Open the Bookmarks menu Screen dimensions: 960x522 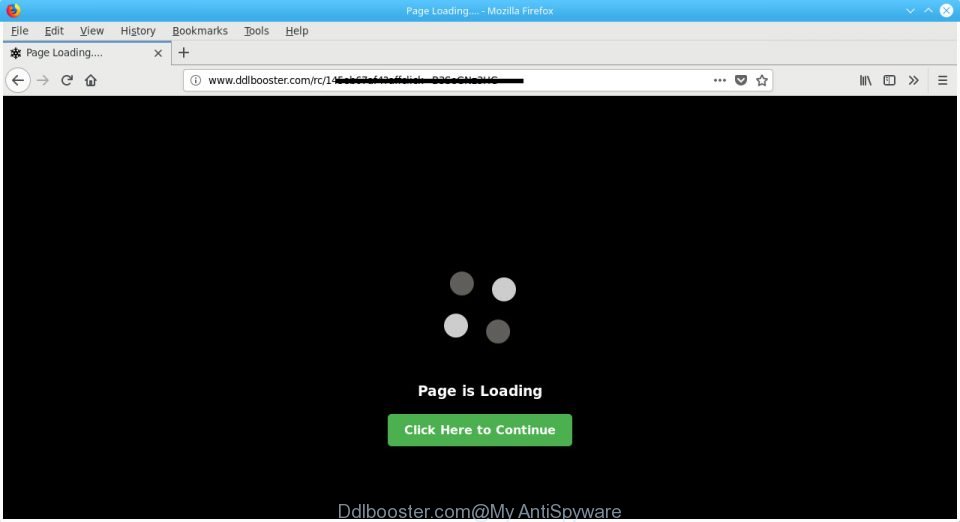[200, 31]
